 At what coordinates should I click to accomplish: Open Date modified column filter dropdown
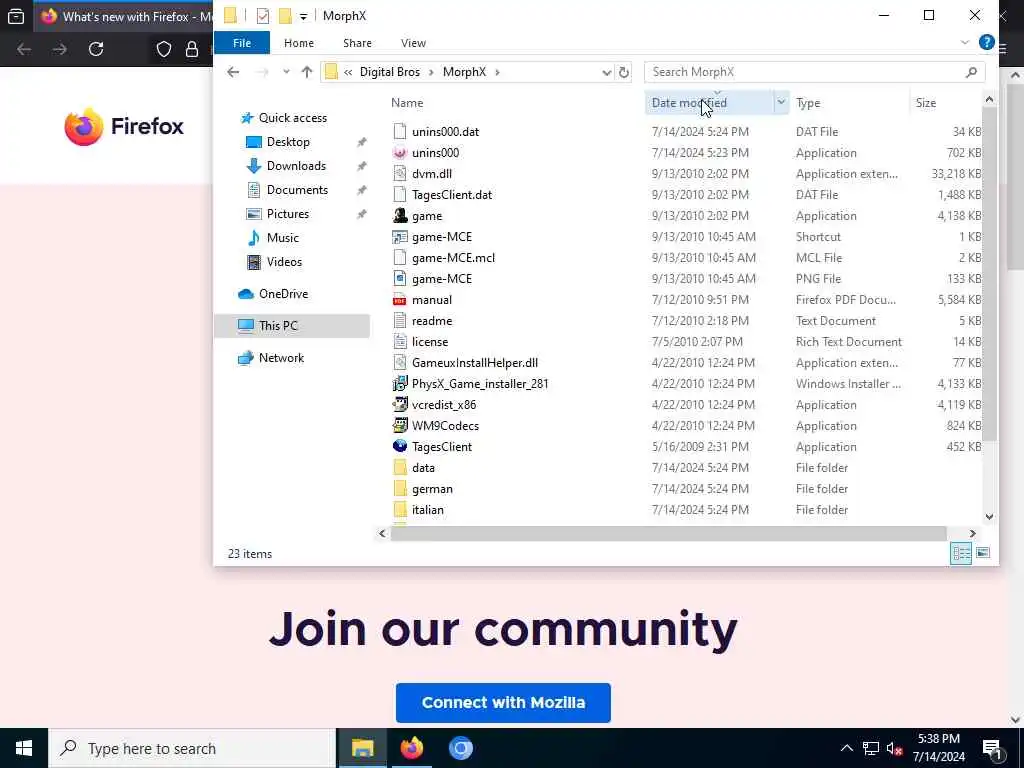pos(781,103)
